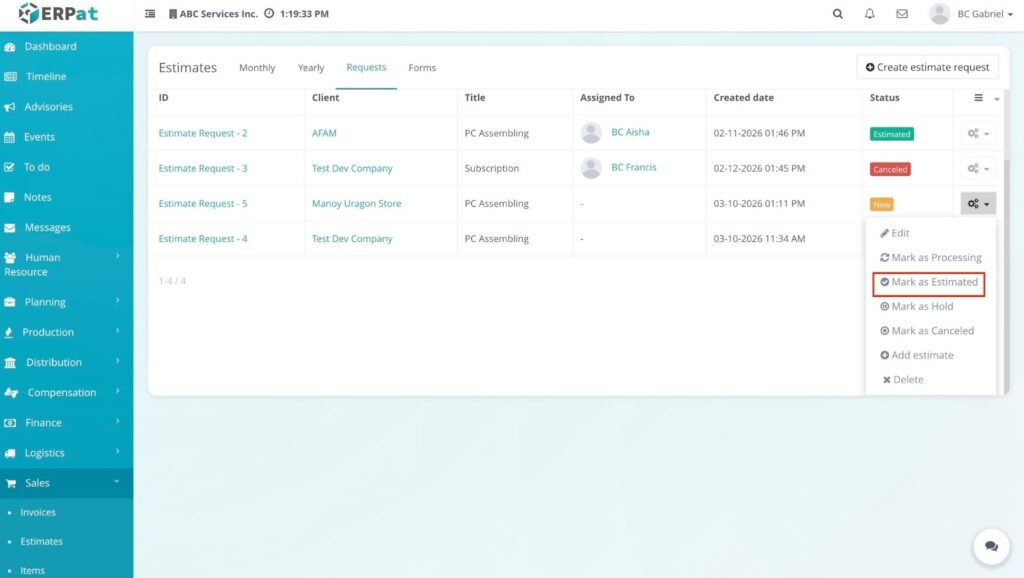
Task: Click the search magnifier icon in top bar
Action: (x=838, y=14)
